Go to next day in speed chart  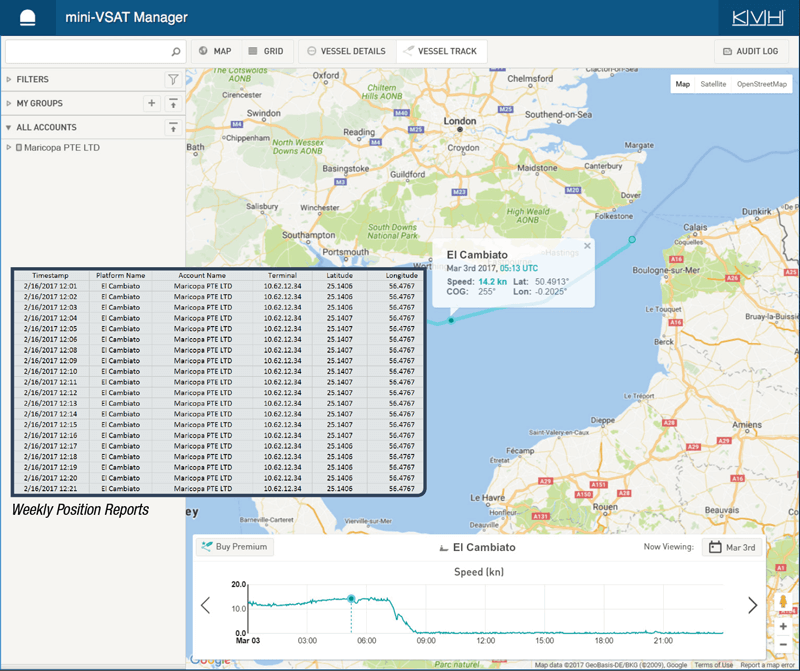pos(753,605)
